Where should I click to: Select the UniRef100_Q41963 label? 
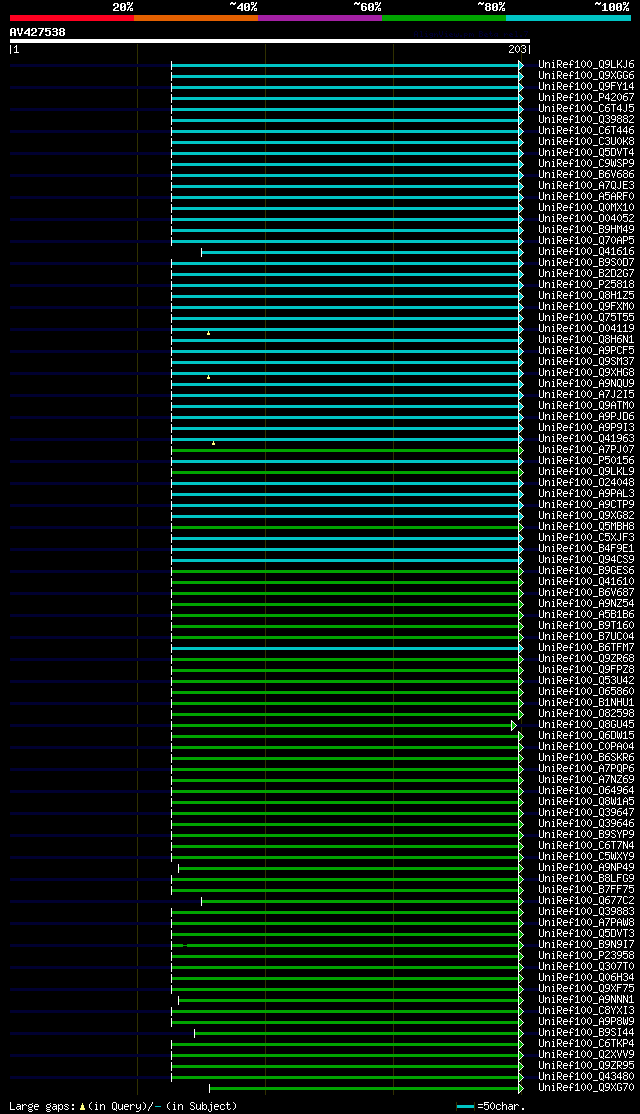[x=586, y=439]
